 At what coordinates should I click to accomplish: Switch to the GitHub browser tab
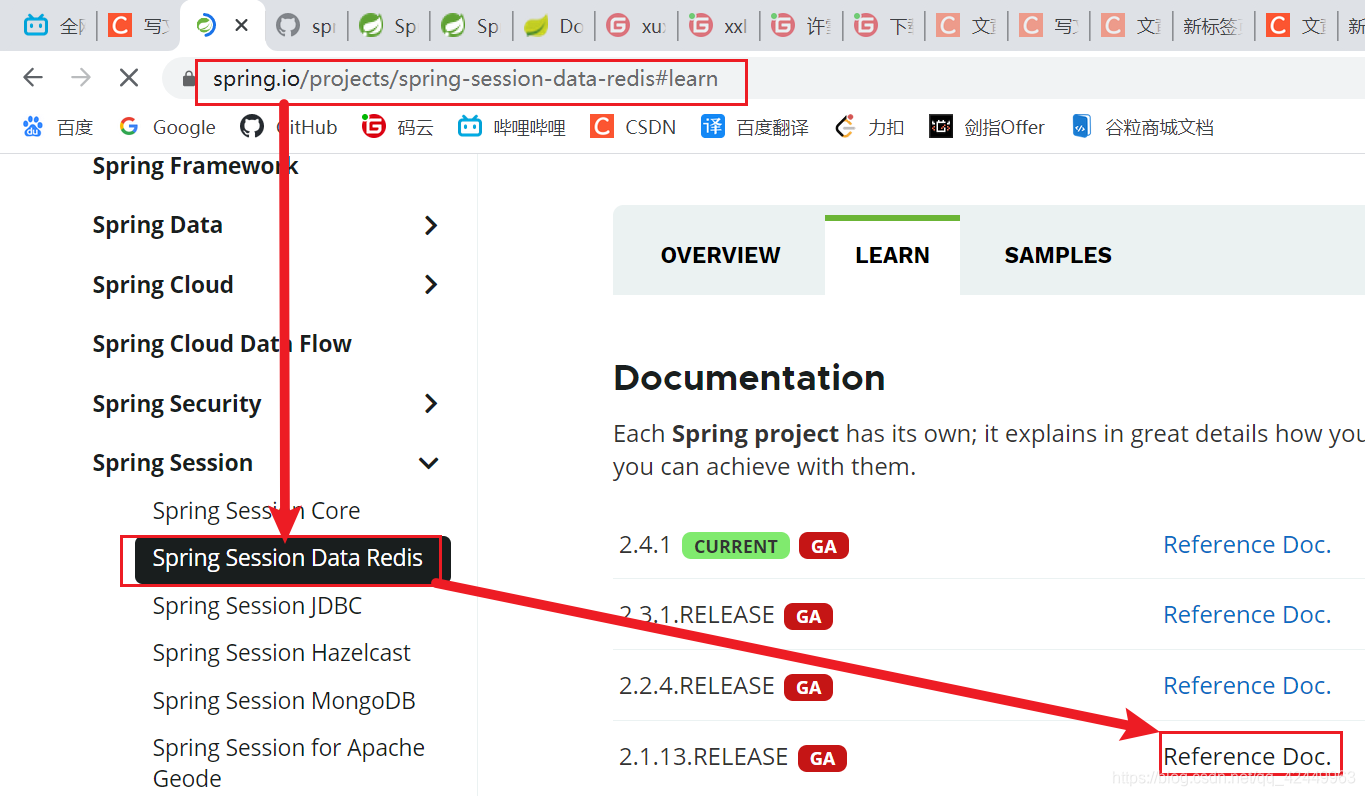[x=306, y=26]
